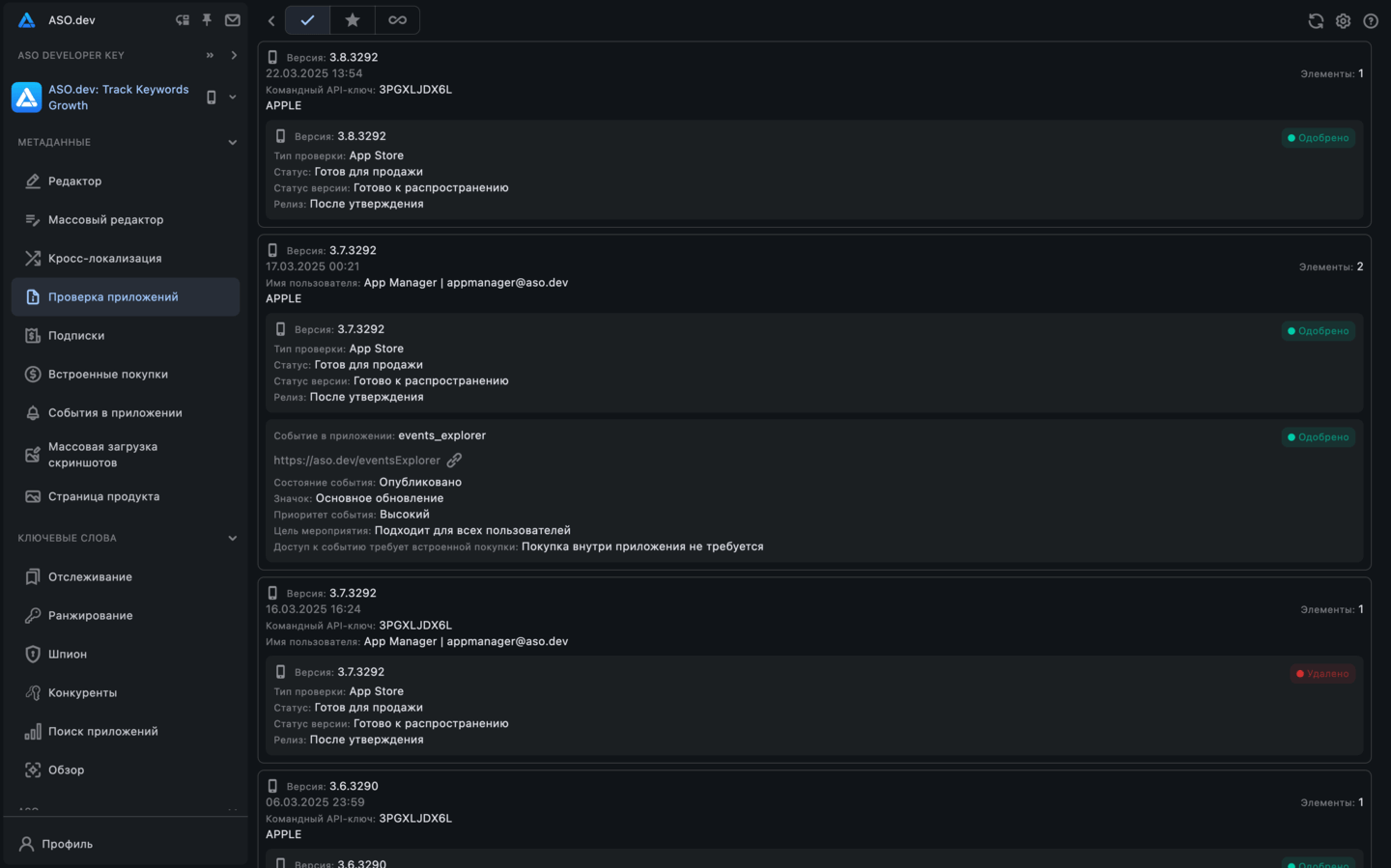The height and width of the screenshot is (868, 1391).
Task: Expand the ASO Developer Key double-chevron
Action: pos(210,56)
